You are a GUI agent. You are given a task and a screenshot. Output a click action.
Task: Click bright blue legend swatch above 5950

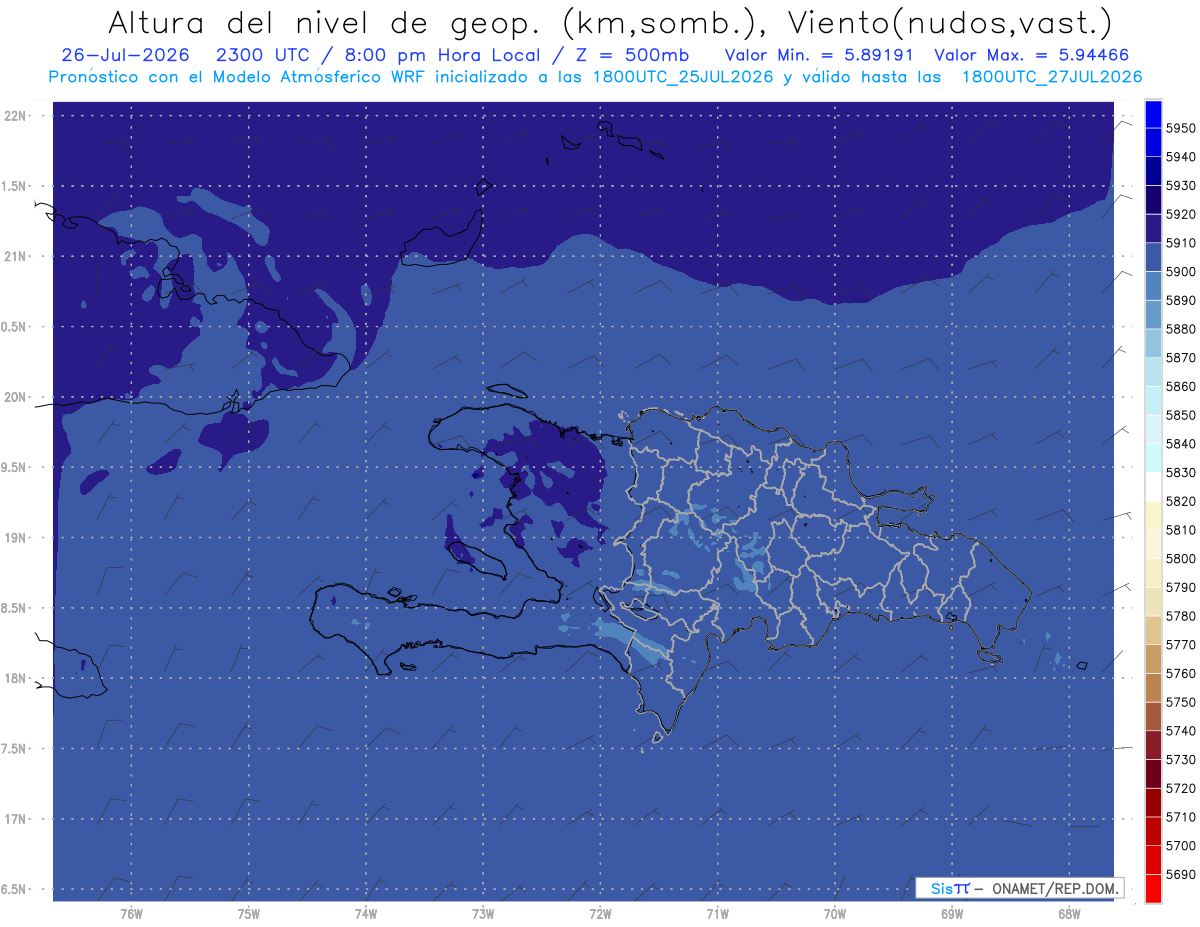[1153, 114]
